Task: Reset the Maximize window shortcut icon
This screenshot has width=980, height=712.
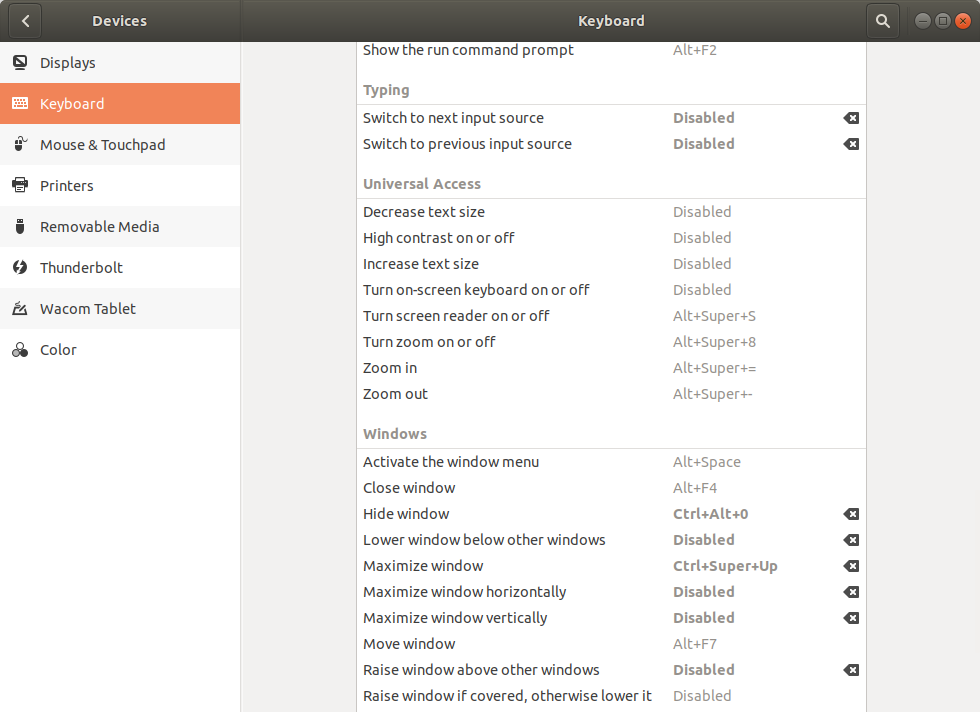Action: [x=851, y=566]
